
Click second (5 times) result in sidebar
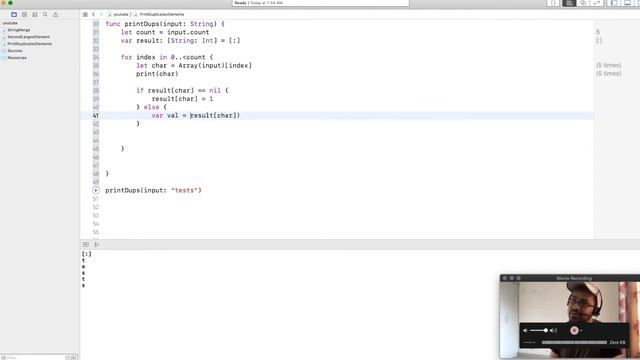pos(609,73)
